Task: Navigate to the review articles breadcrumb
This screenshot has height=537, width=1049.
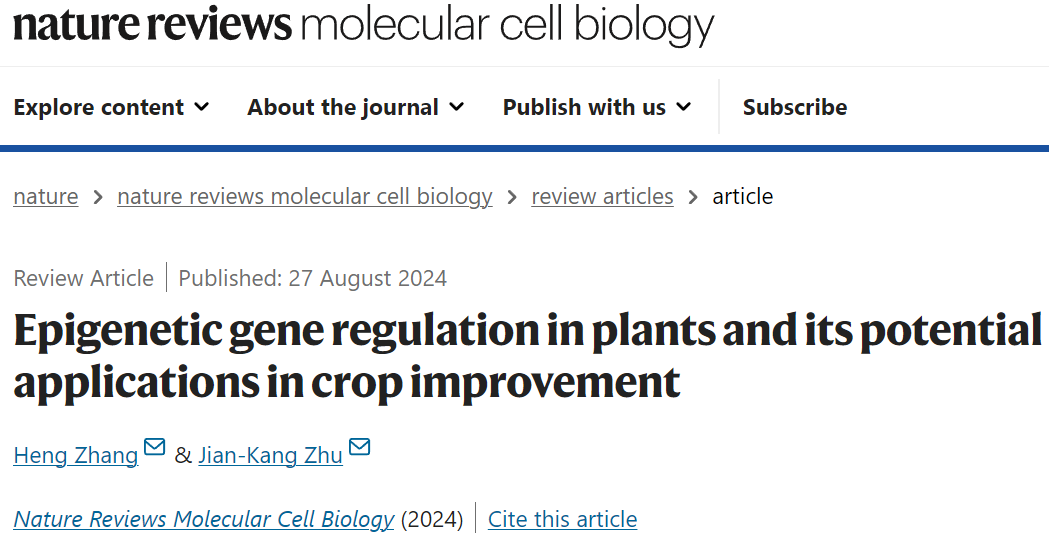Action: point(602,196)
